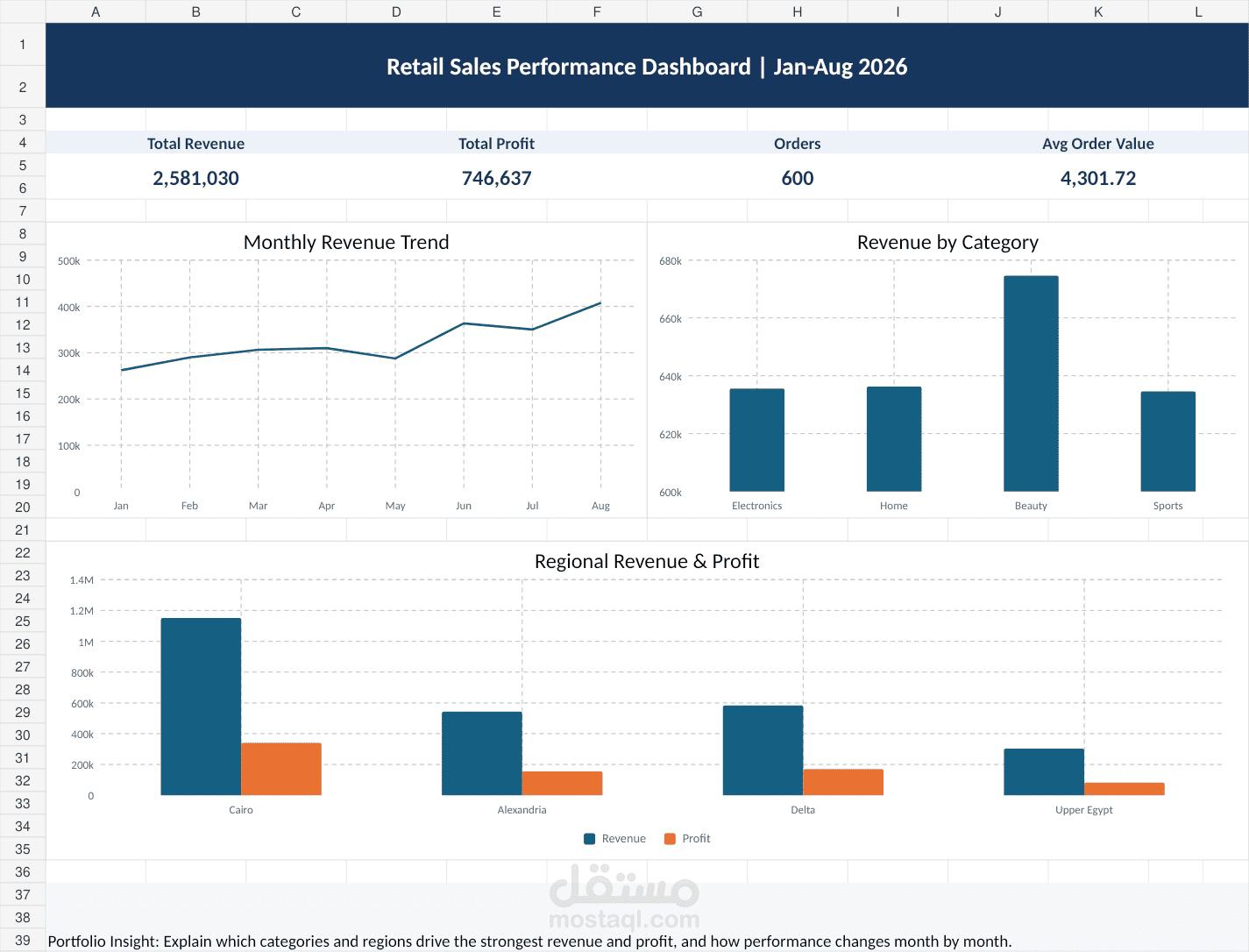Click the 'May' month label on the trend chart

pos(395,506)
